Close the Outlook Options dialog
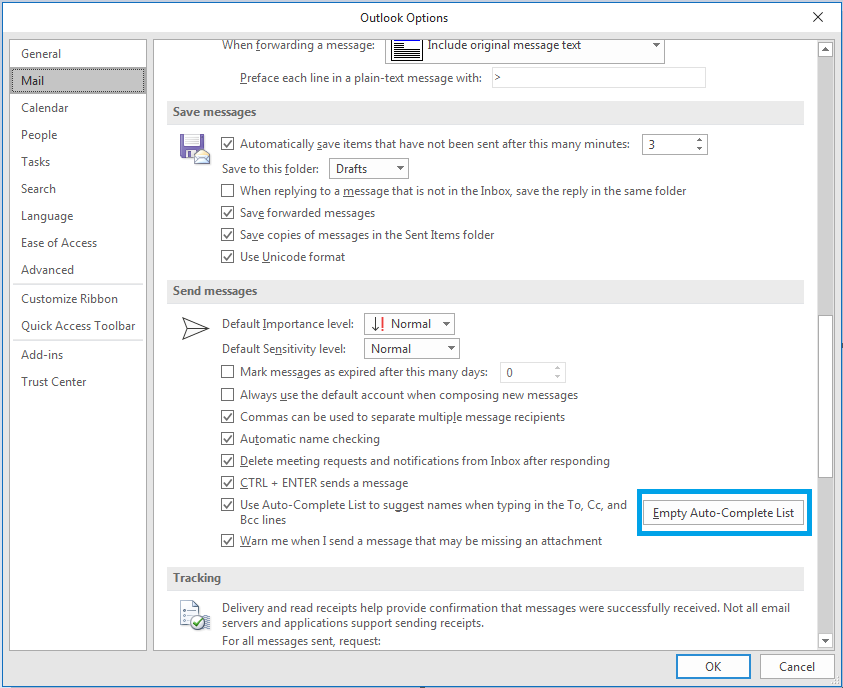This screenshot has height=688, width=843. pyautogui.click(x=818, y=17)
